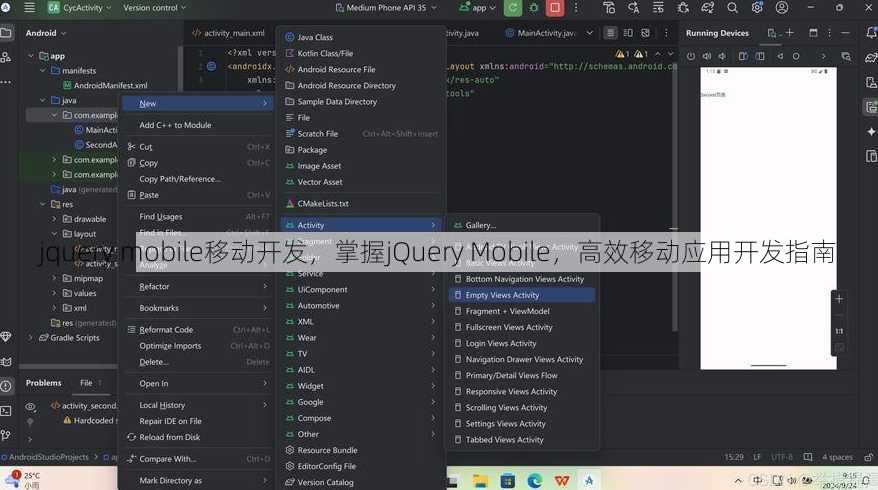Screen dimensions: 878x490
Task: Click the UTF-8 encoding in status bar
Action: coord(782,457)
